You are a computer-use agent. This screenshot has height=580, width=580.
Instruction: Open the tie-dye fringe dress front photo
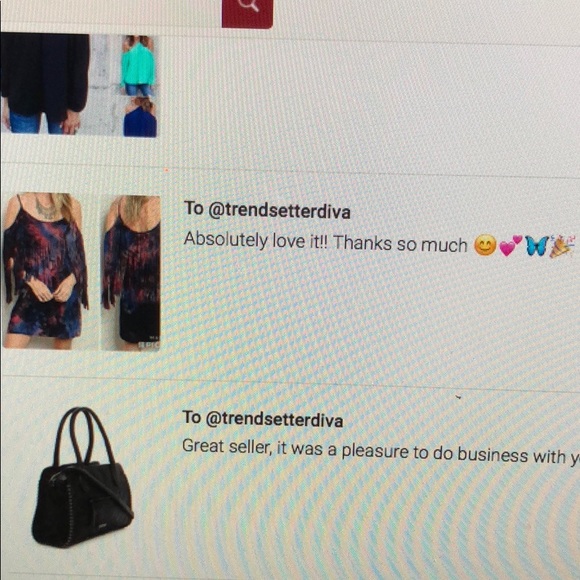click(46, 271)
